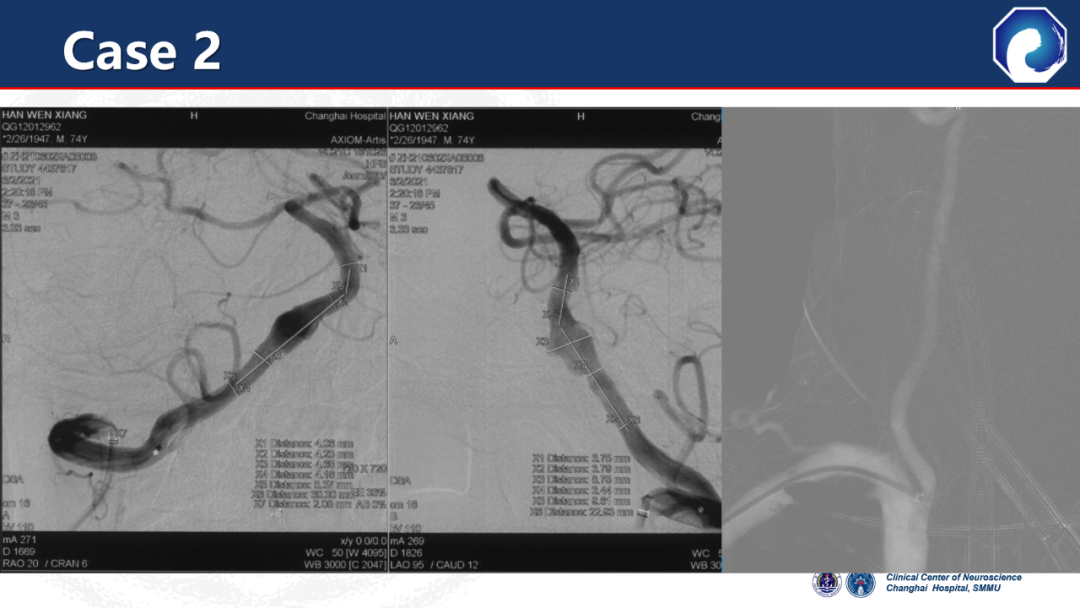Select 'HAN WEN XIANG' in the LAO view header

pos(432,116)
